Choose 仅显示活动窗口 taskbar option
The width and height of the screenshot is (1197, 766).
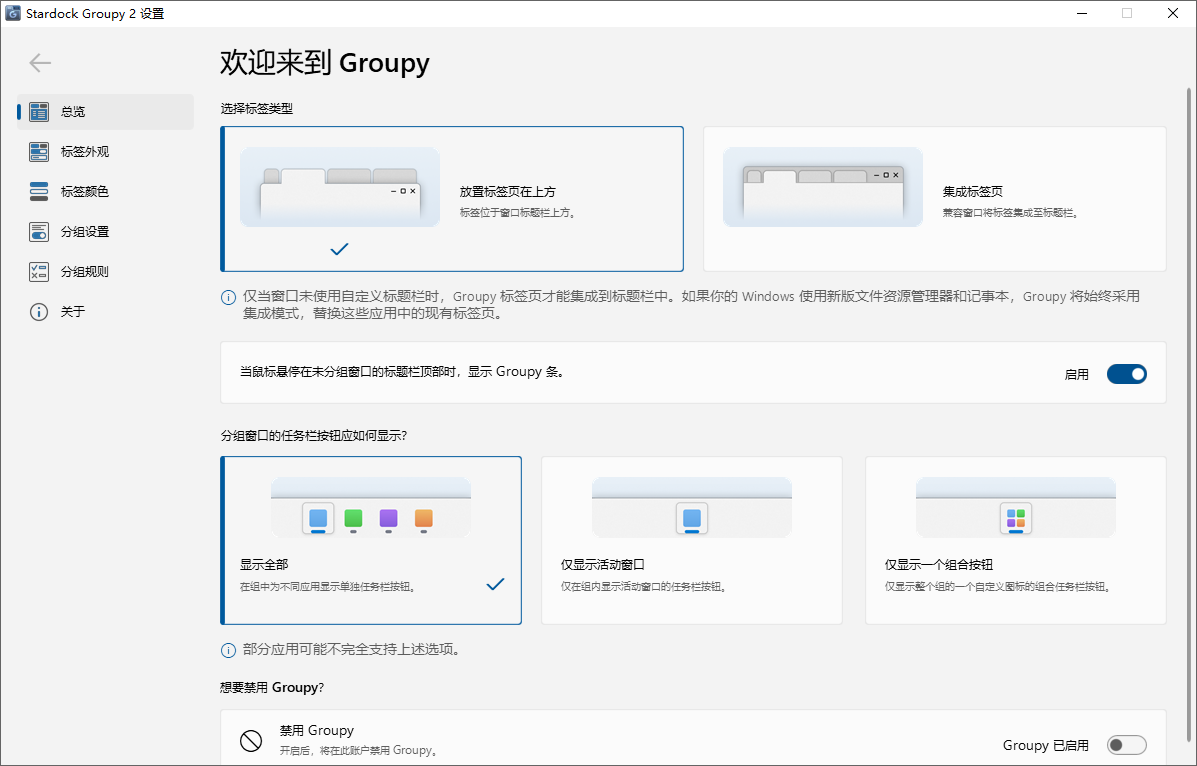click(692, 541)
